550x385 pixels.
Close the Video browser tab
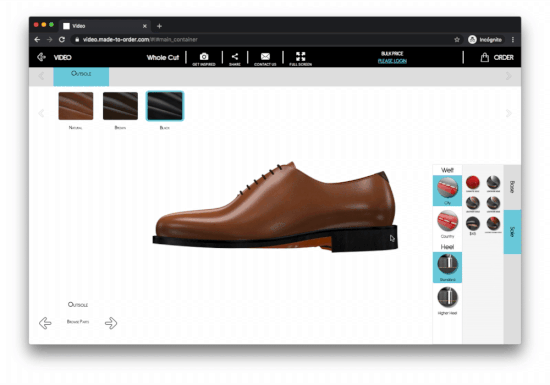tap(145, 26)
